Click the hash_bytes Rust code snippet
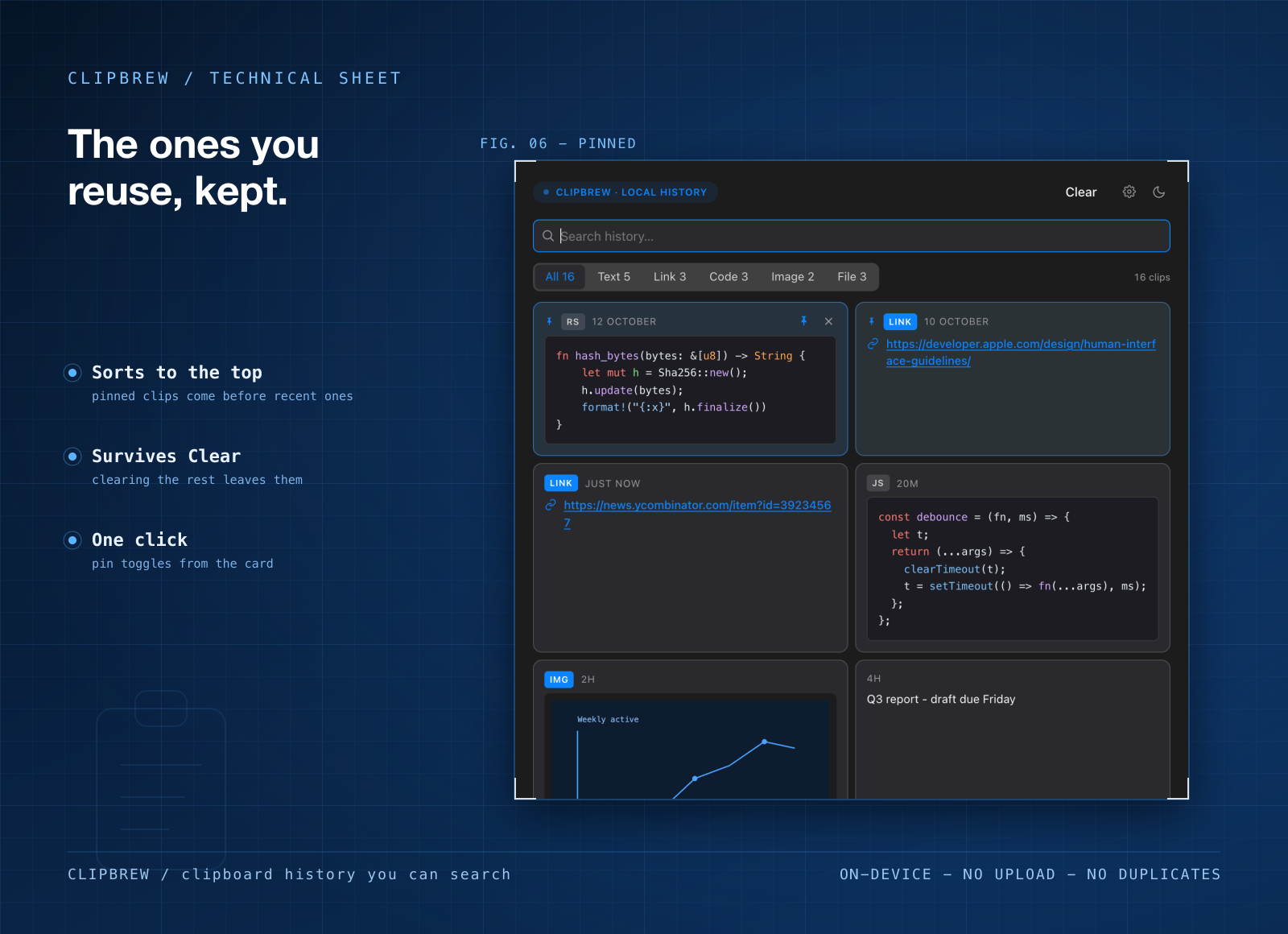This screenshot has width=1288, height=934. click(x=691, y=390)
